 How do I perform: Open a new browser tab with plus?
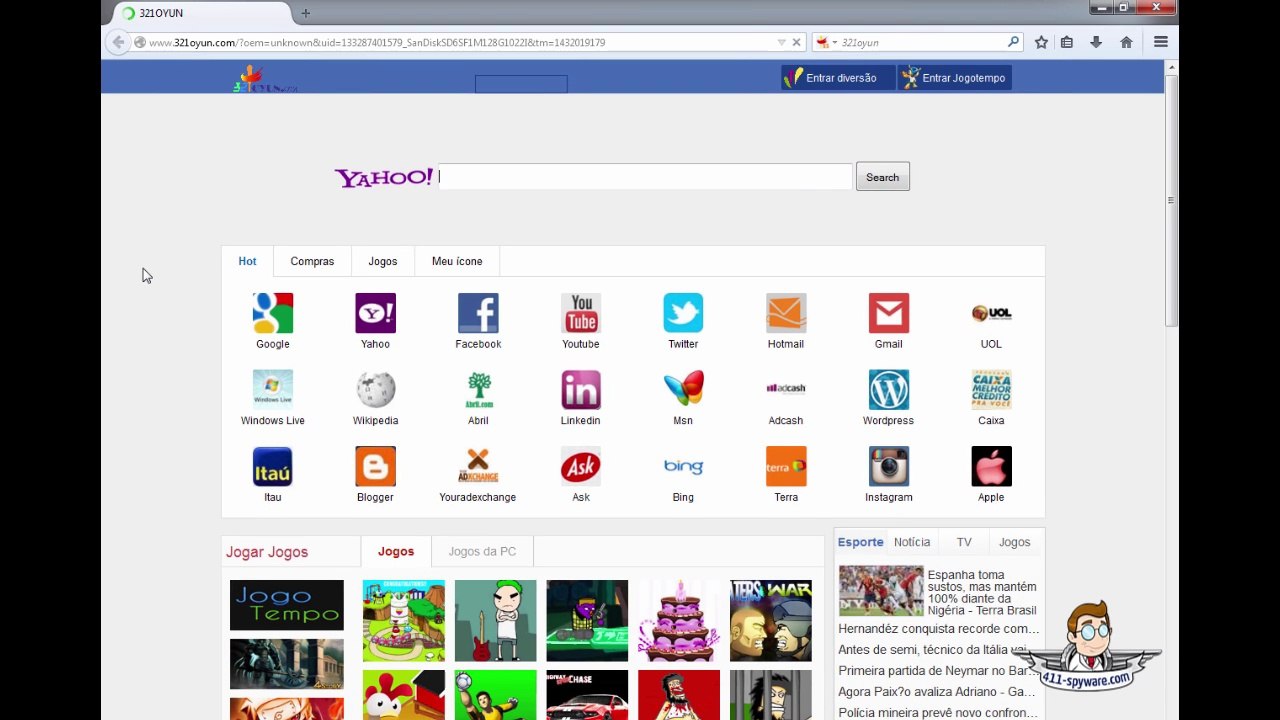click(306, 13)
